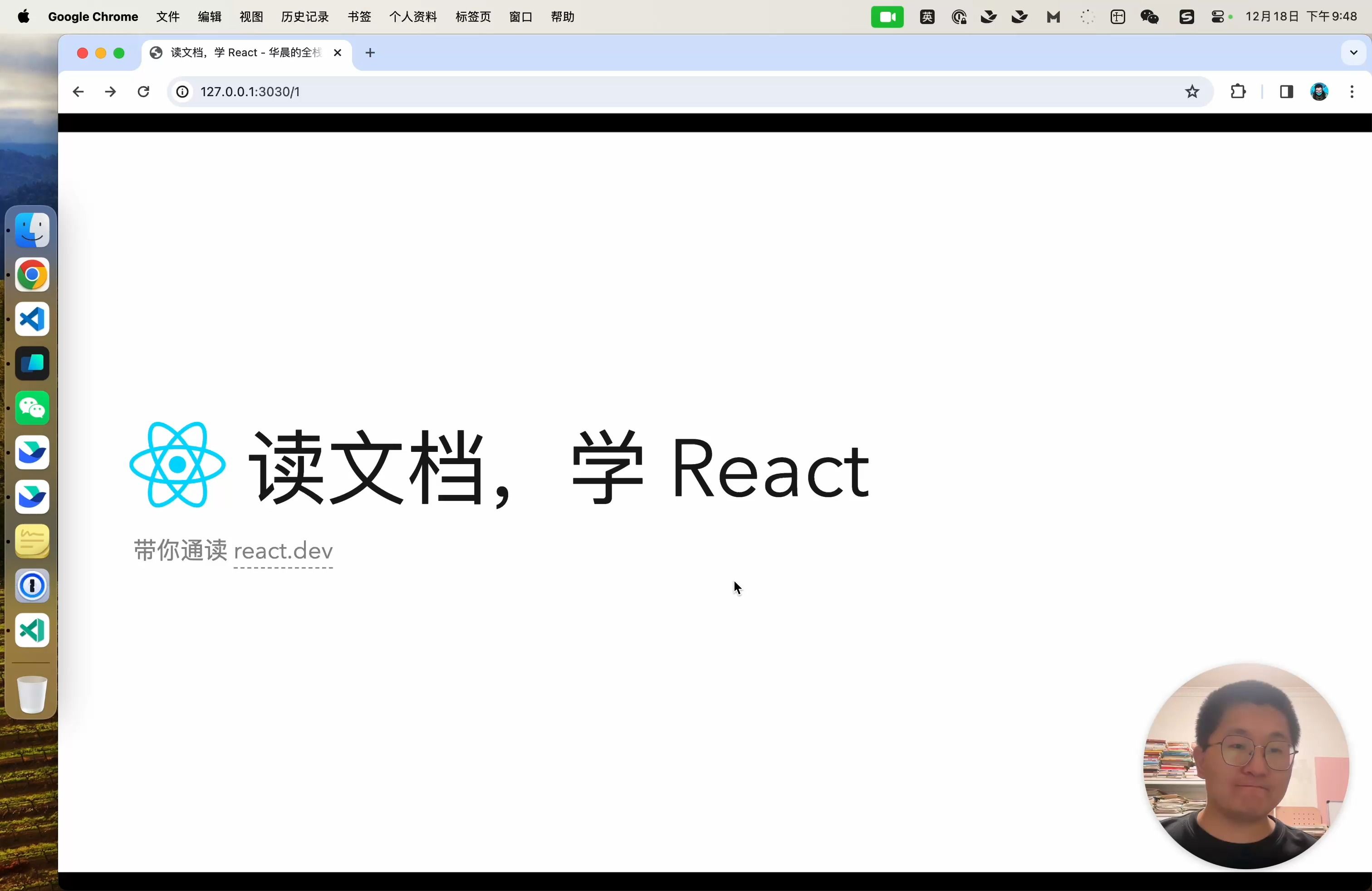Click the circular webcam overlay

click(1246, 766)
